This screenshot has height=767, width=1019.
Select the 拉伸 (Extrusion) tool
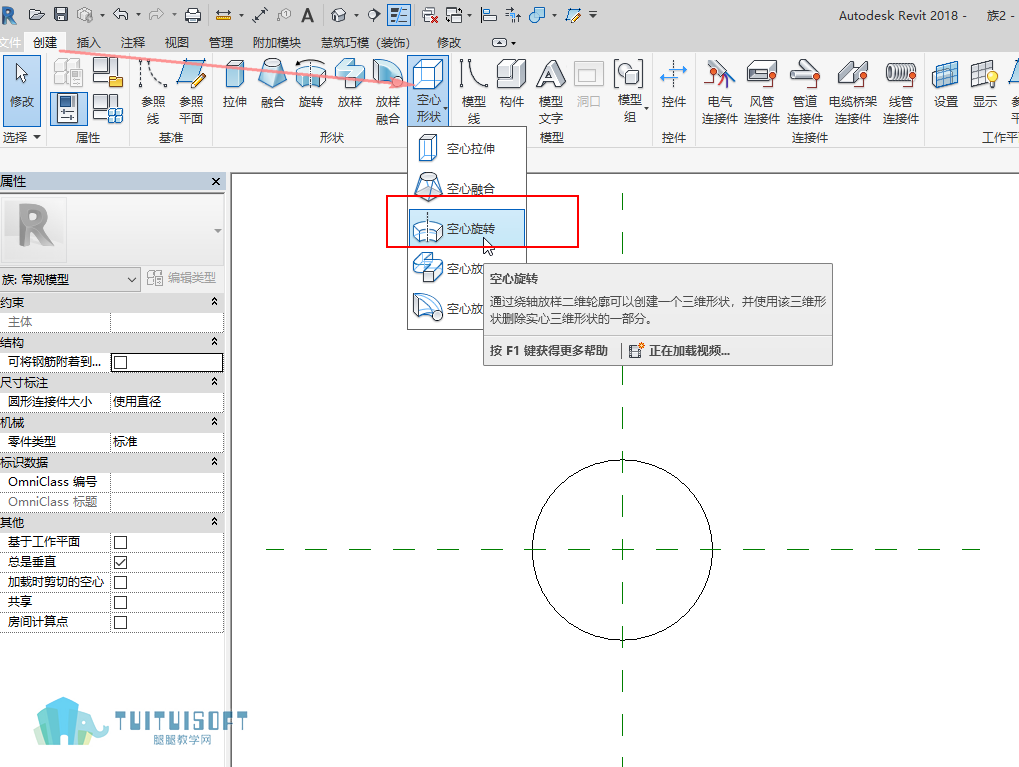point(235,83)
